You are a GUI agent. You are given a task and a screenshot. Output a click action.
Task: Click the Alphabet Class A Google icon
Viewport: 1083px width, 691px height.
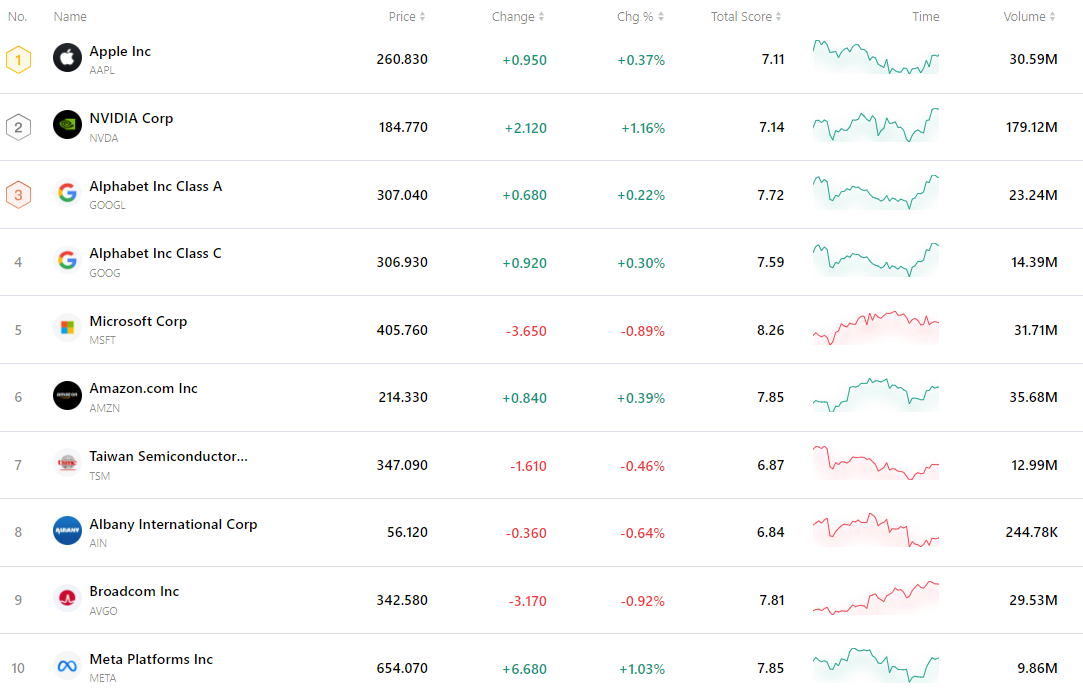click(66, 193)
